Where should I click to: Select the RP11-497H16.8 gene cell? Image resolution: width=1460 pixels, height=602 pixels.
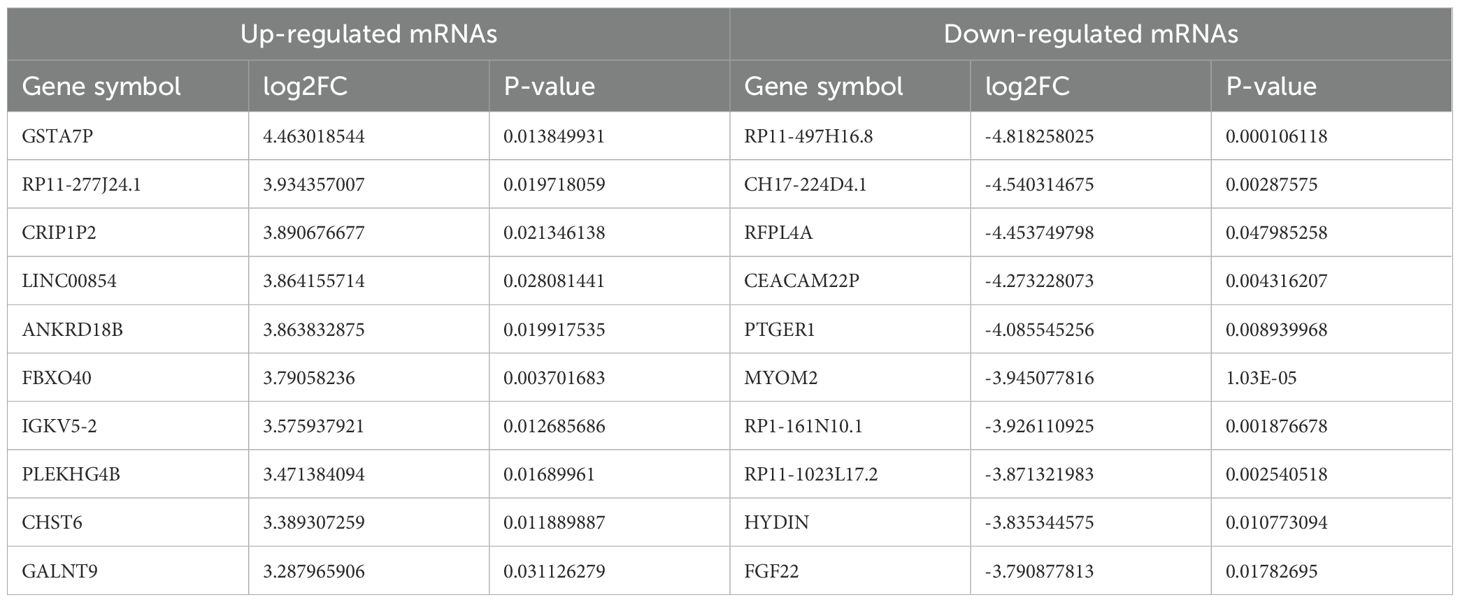point(850,136)
